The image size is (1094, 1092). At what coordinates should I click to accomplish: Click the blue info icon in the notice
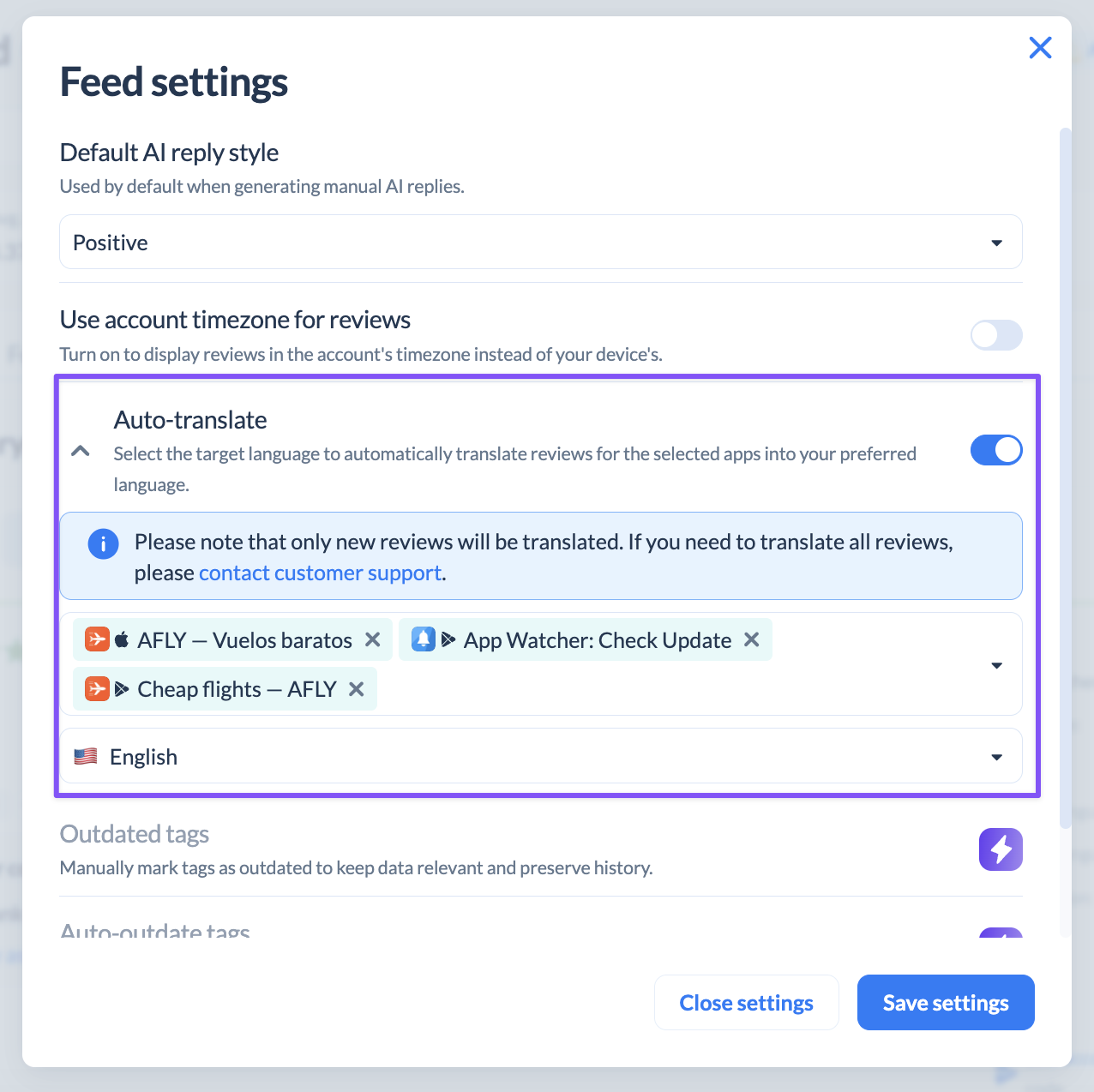pyautogui.click(x=103, y=543)
